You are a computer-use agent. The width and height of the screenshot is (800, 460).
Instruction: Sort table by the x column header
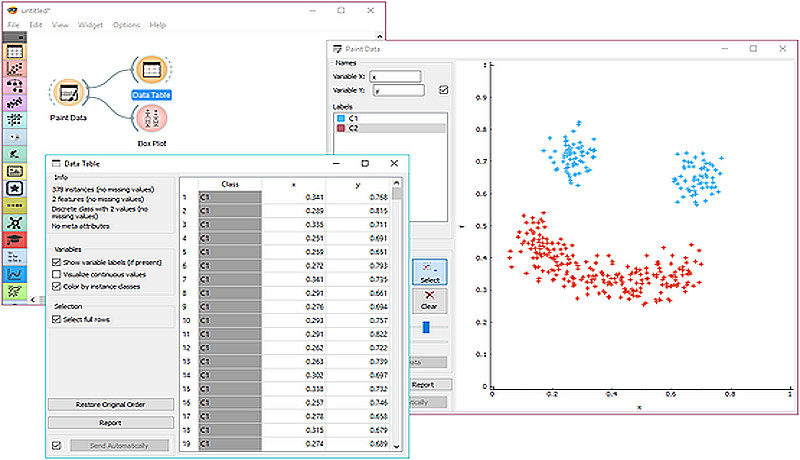click(294, 184)
